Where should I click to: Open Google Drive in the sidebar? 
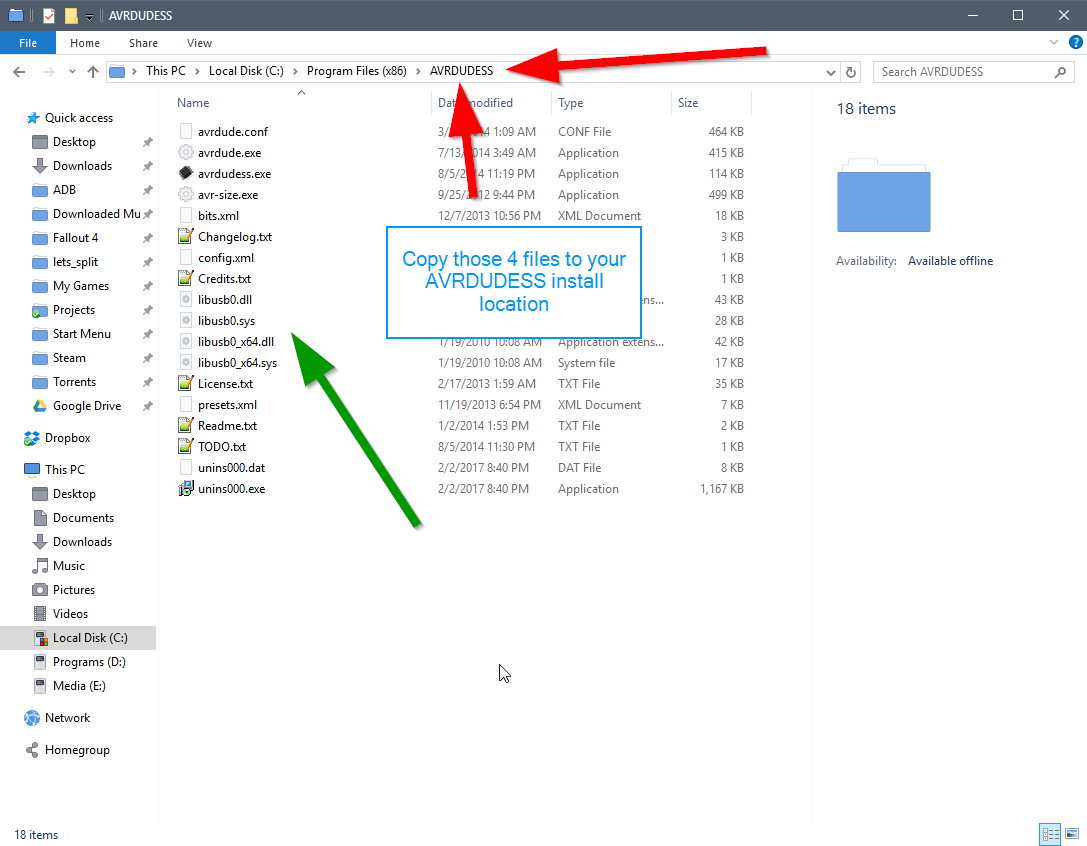click(87, 406)
